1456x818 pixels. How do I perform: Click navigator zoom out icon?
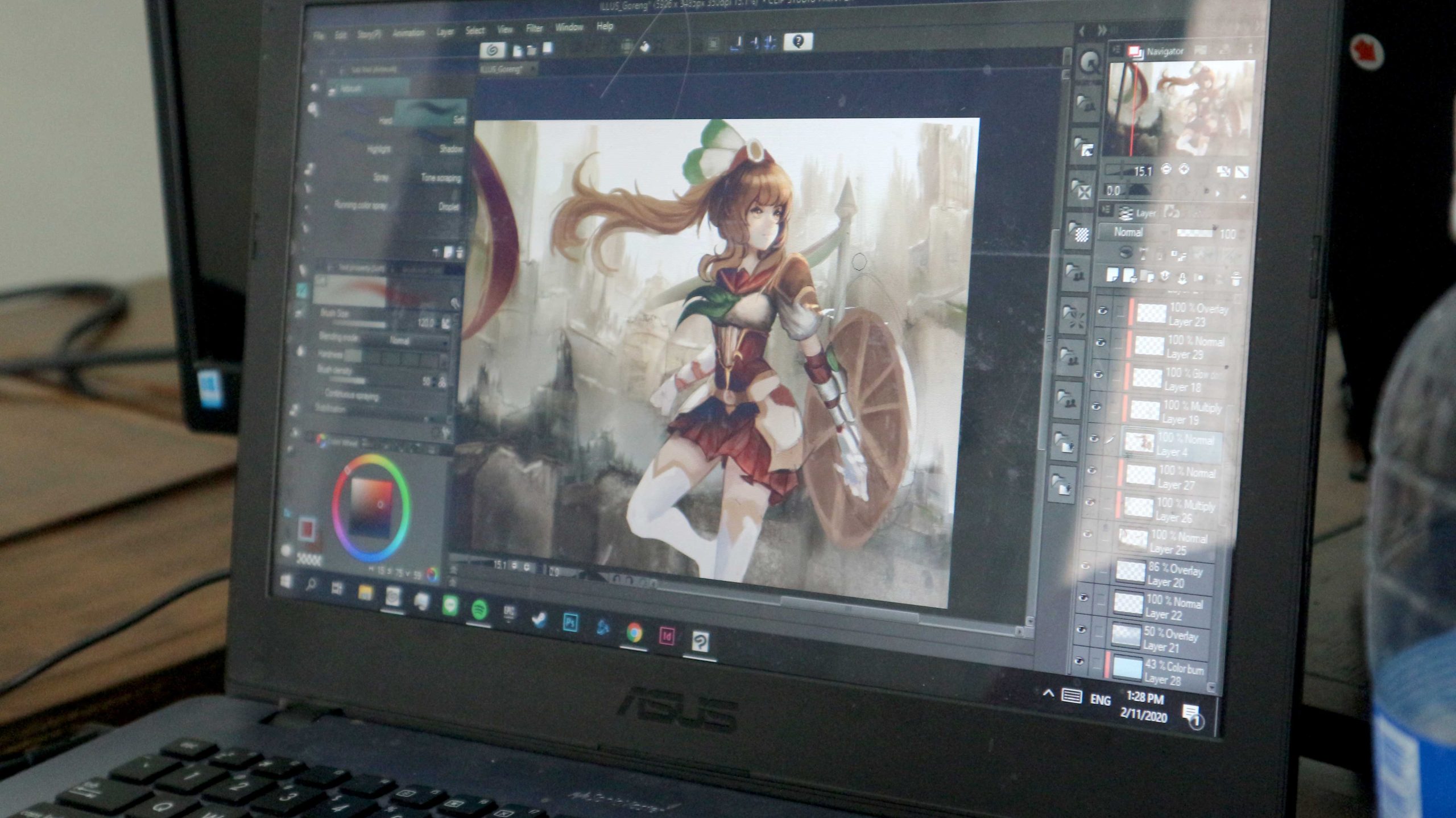pyautogui.click(x=1166, y=169)
